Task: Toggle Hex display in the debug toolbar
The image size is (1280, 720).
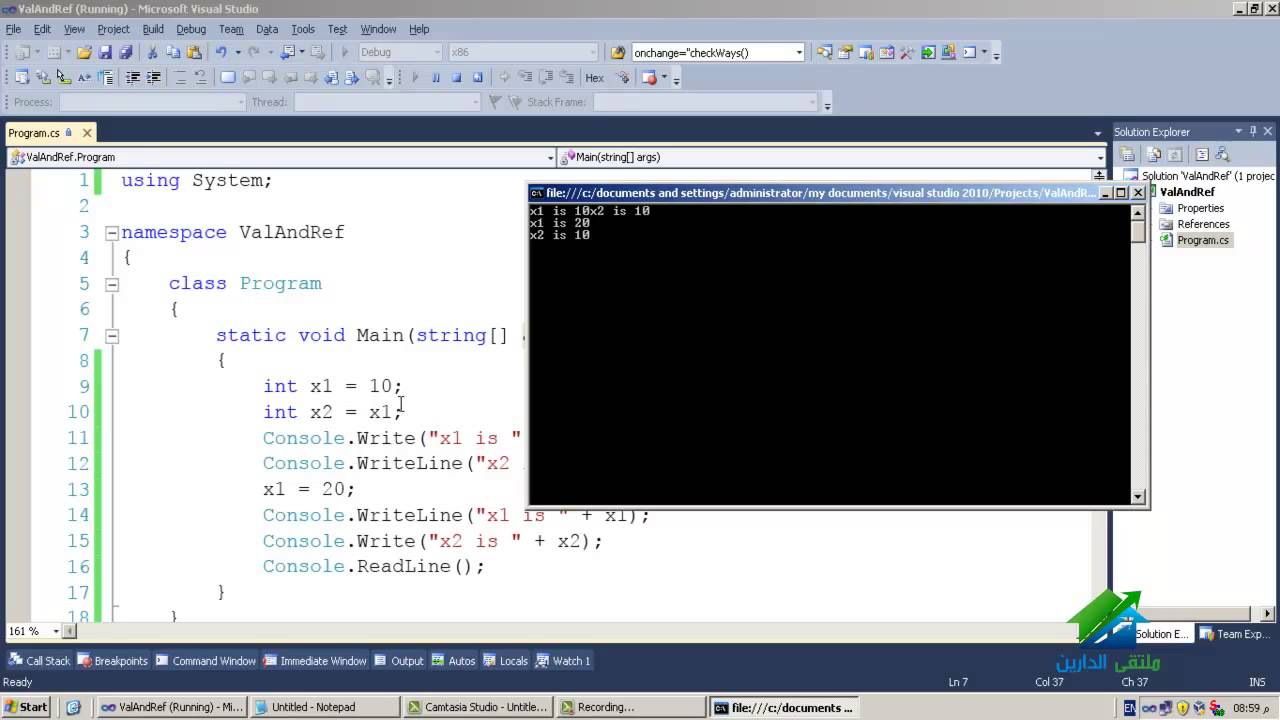Action: pyautogui.click(x=594, y=77)
